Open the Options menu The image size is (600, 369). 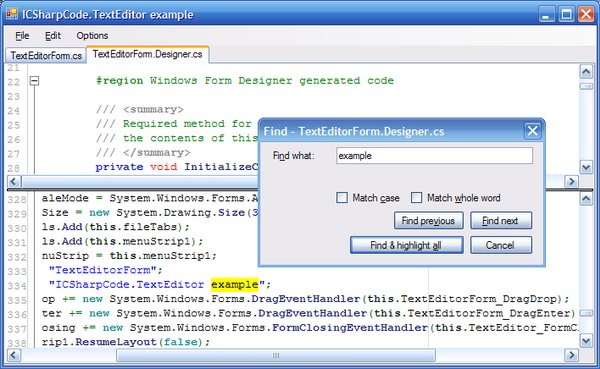click(92, 36)
